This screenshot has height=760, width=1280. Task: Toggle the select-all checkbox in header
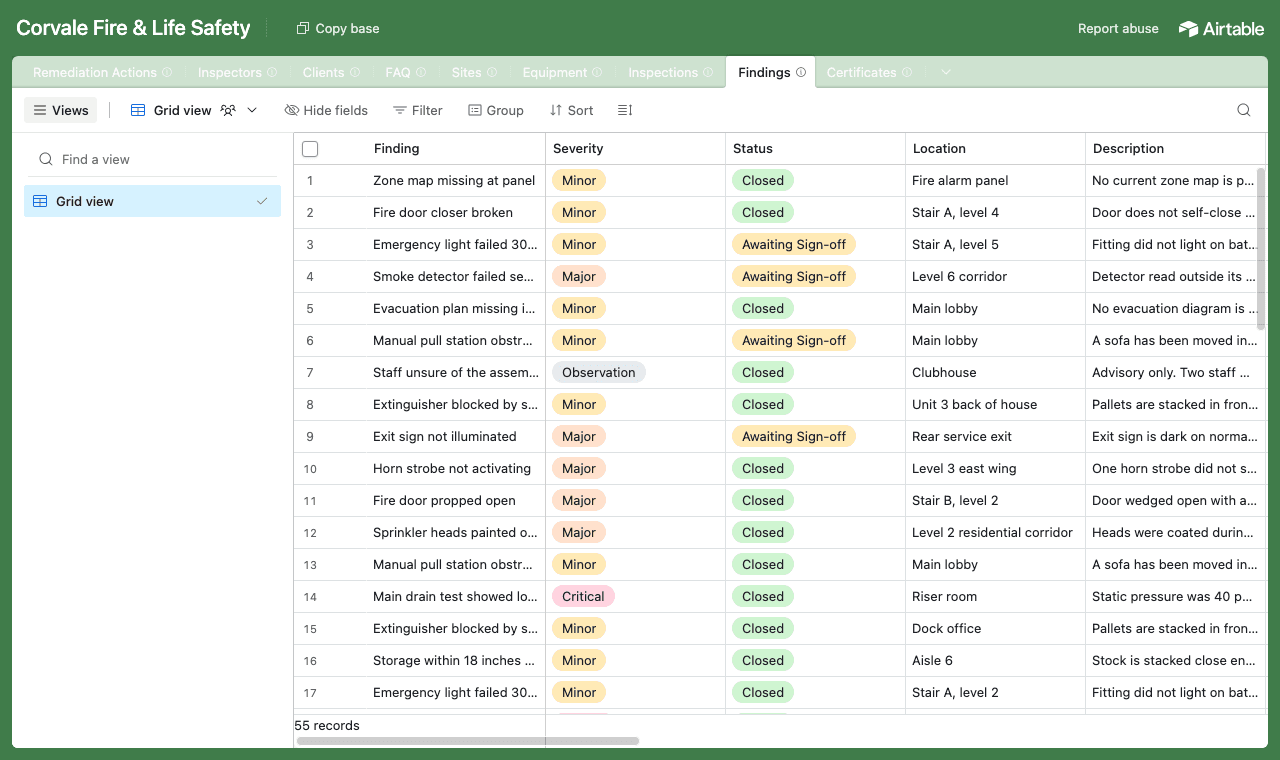point(310,149)
